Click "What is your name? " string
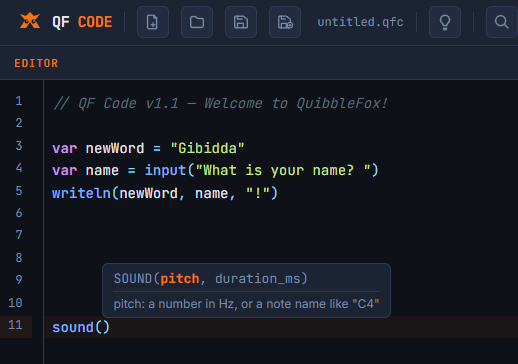The height and width of the screenshot is (364, 518). coord(283,170)
